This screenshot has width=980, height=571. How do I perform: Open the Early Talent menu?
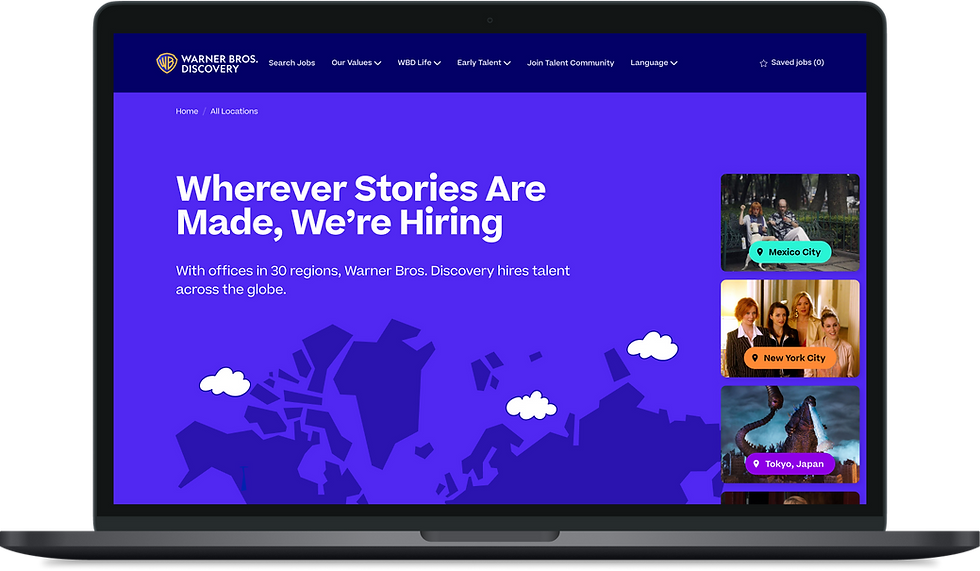pyautogui.click(x=484, y=62)
